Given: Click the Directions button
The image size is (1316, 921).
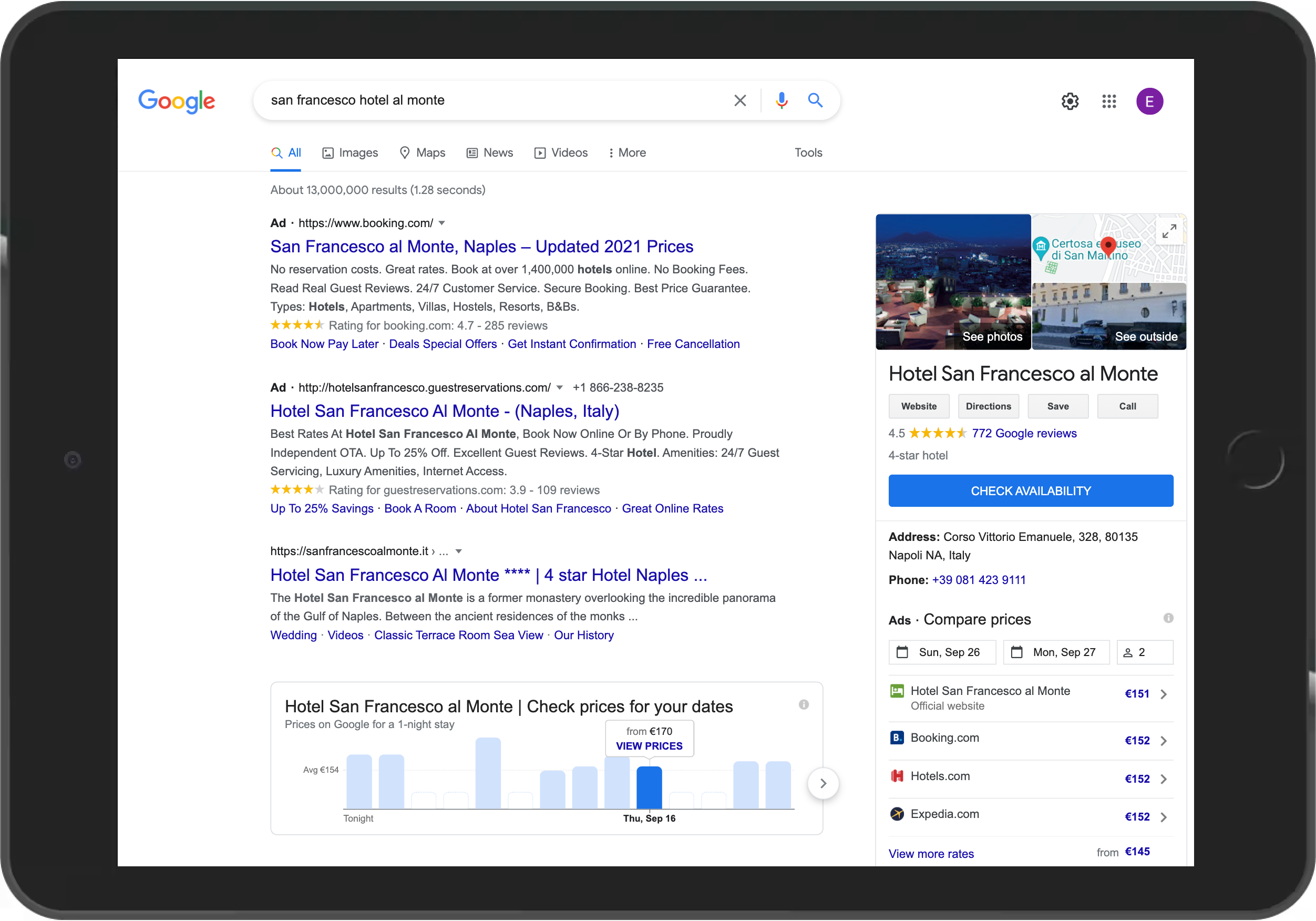Looking at the screenshot, I should point(988,406).
